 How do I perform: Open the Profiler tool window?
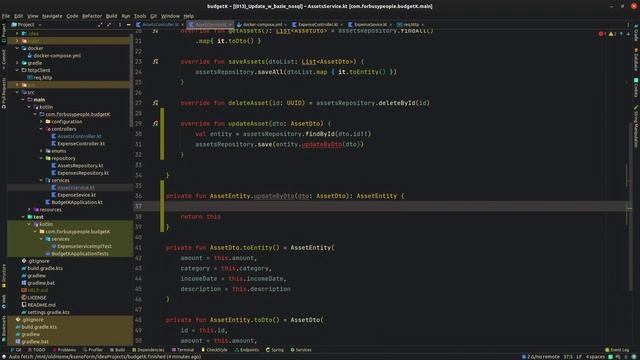pos(93,350)
